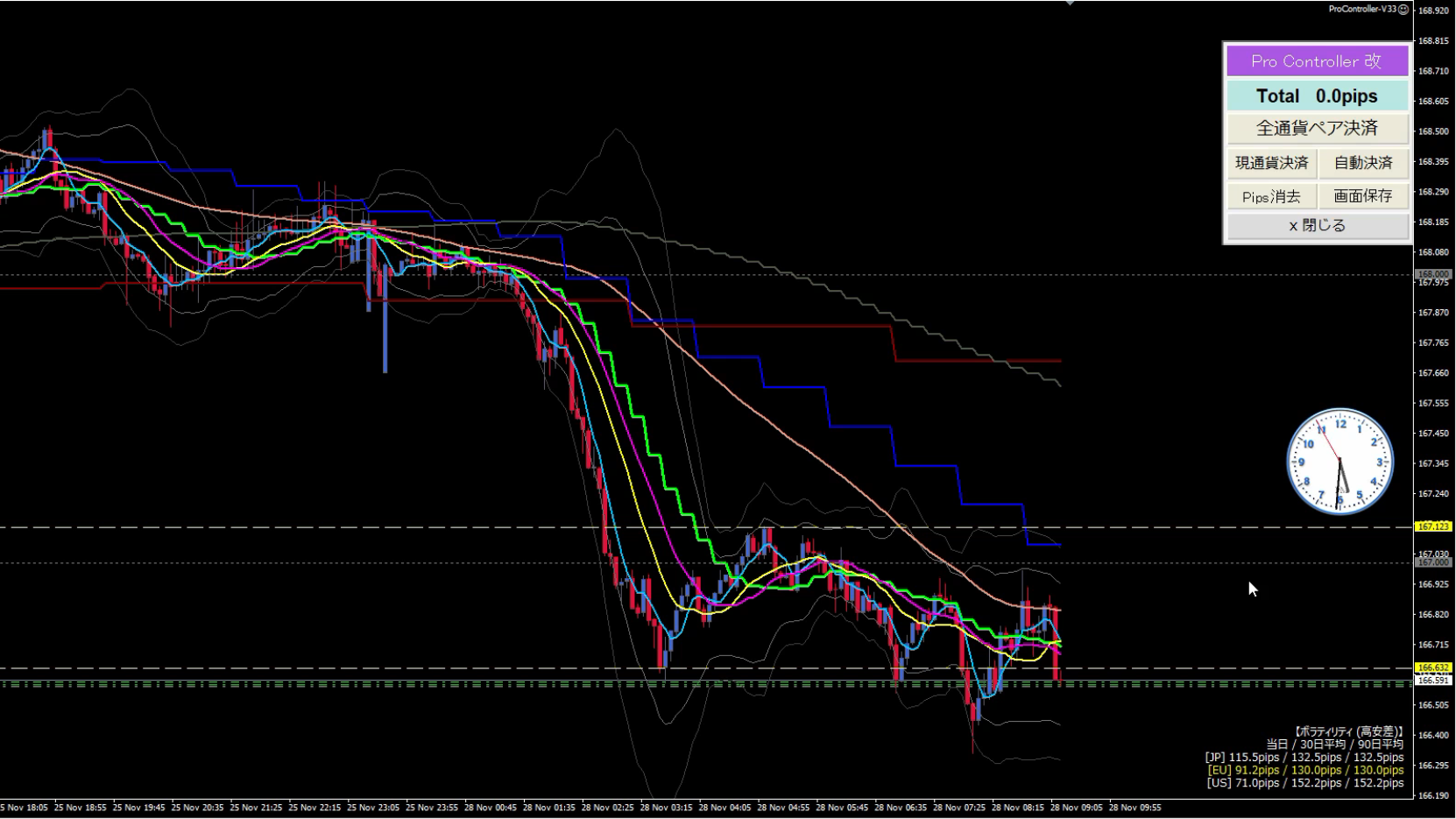Image resolution: width=1456 pixels, height=819 pixels.
Task: Click the 166.190 price scale label
Action: point(1432,795)
